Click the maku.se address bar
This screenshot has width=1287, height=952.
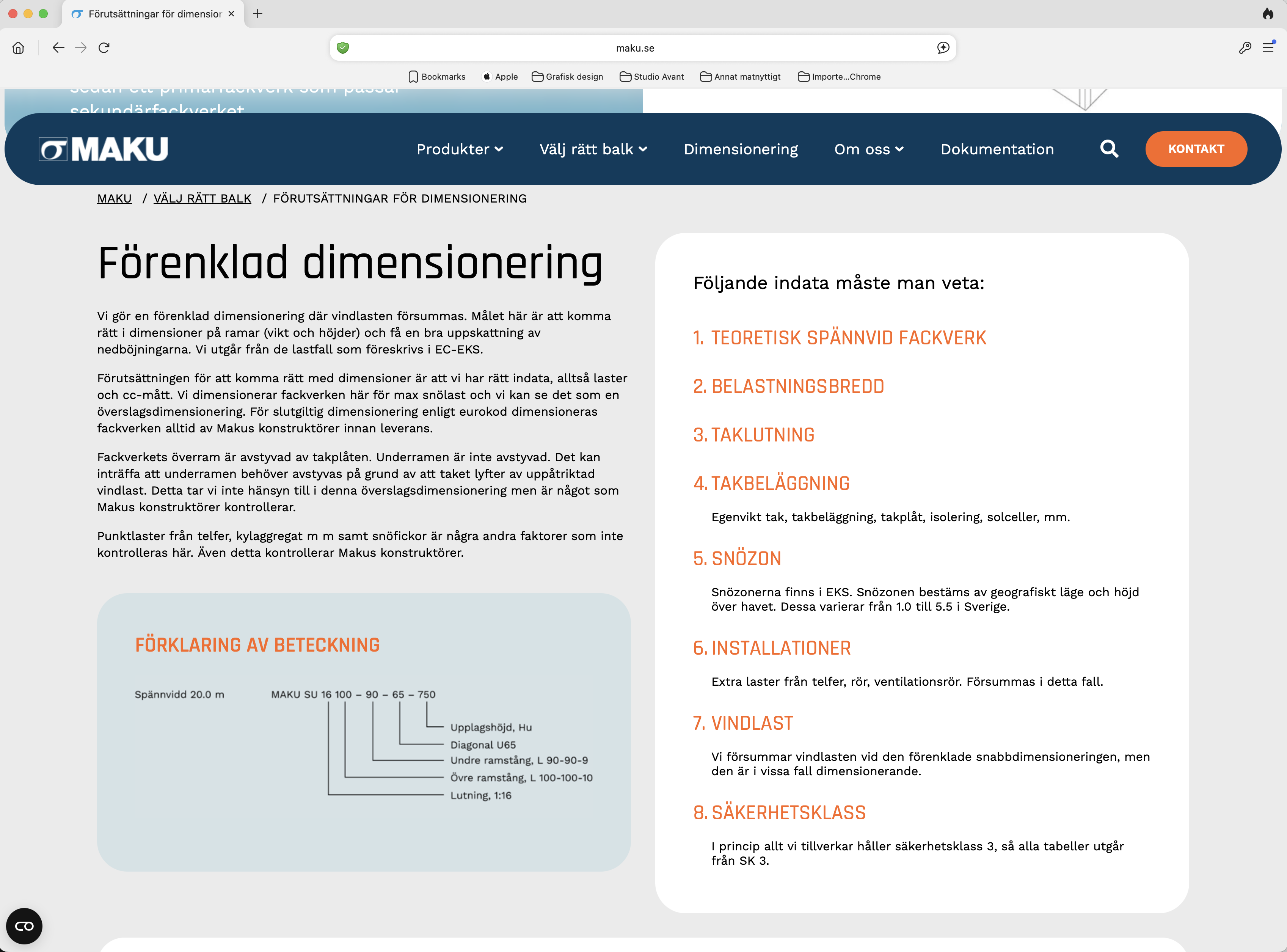pyautogui.click(x=643, y=48)
